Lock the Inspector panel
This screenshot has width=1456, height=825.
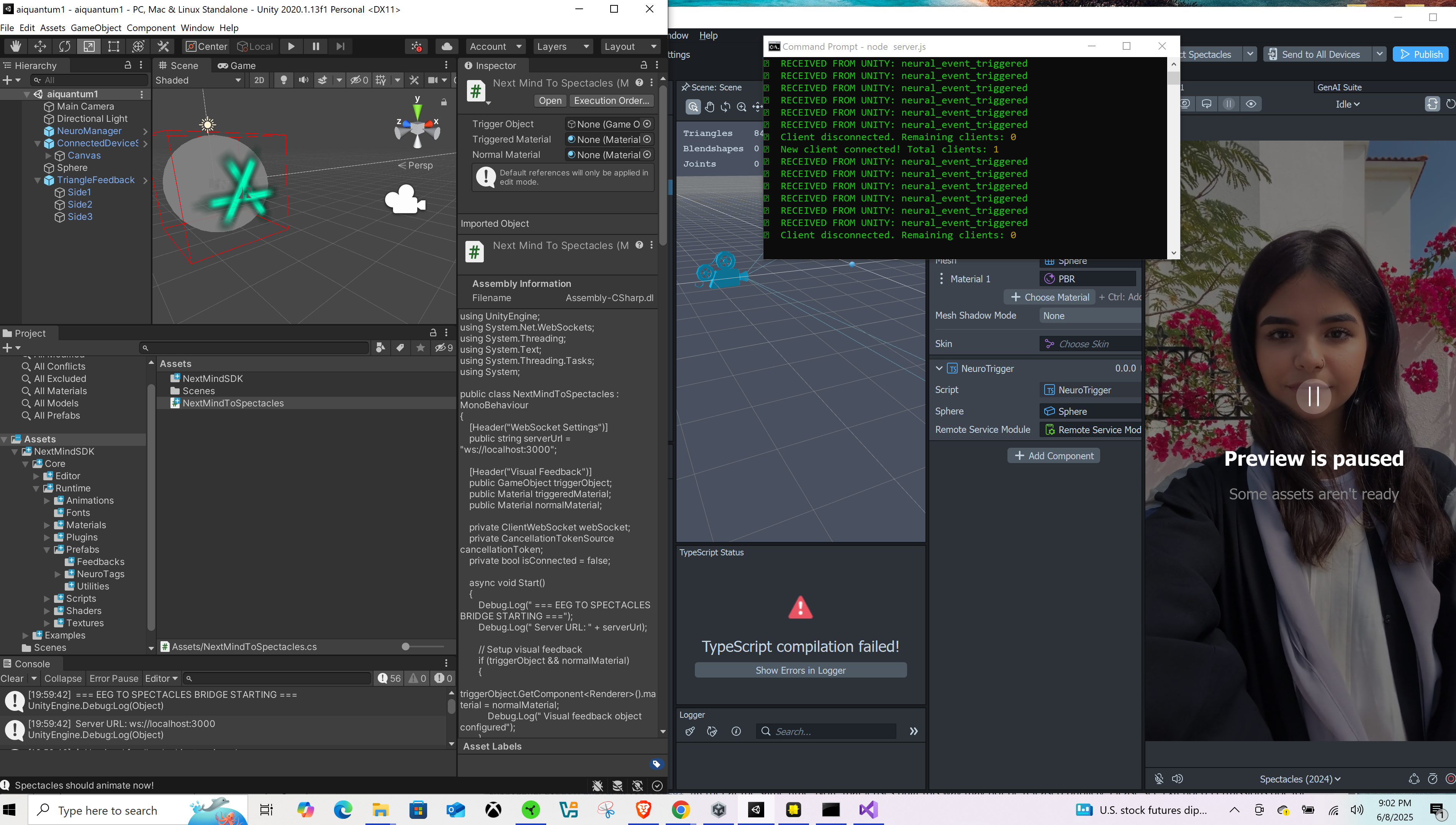point(643,65)
